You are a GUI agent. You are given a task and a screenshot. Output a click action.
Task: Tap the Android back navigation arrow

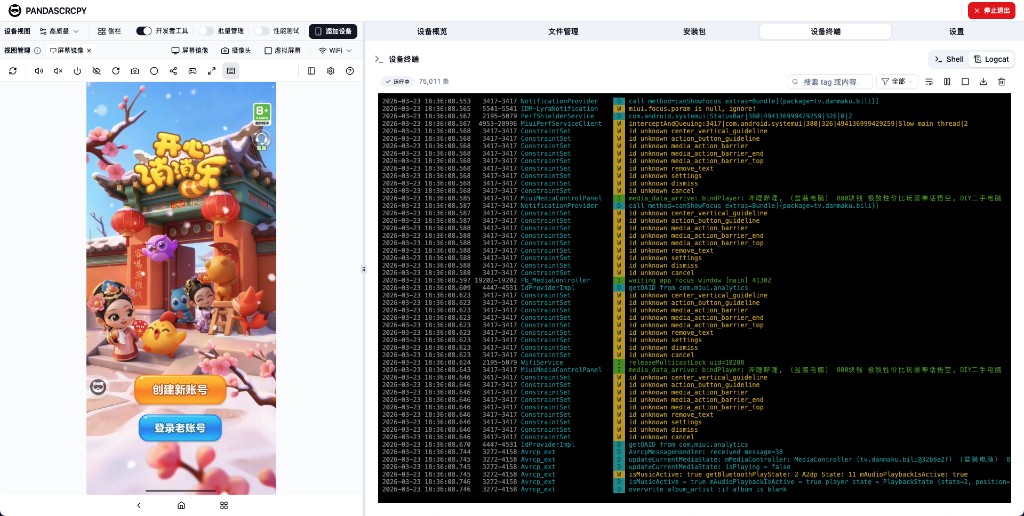click(138, 505)
